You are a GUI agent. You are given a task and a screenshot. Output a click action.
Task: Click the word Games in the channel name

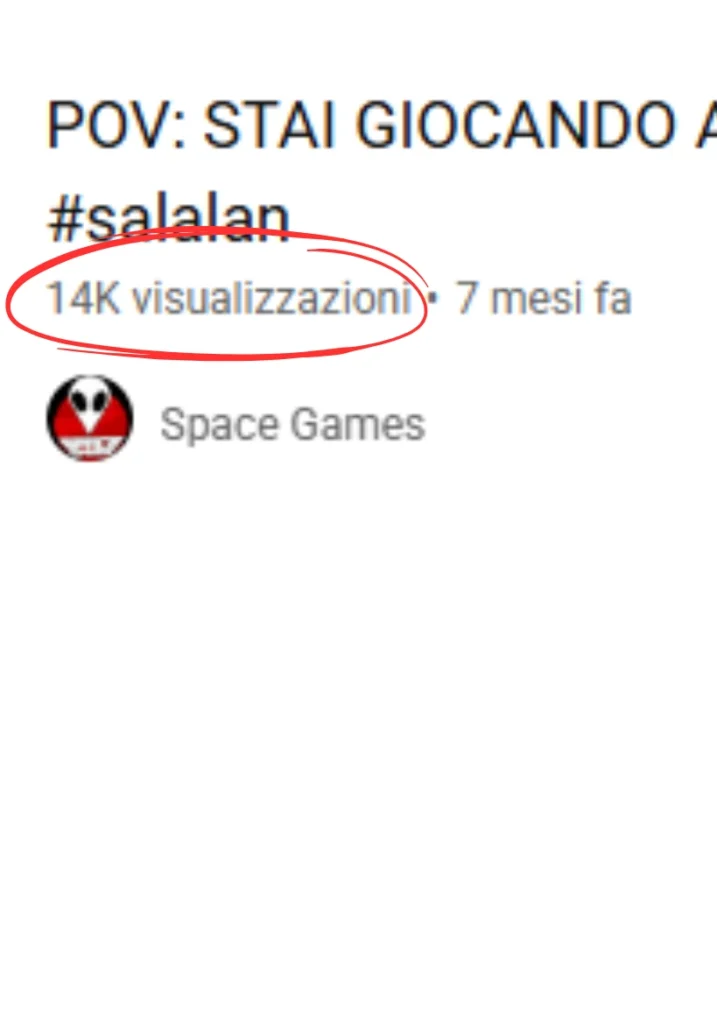(358, 424)
